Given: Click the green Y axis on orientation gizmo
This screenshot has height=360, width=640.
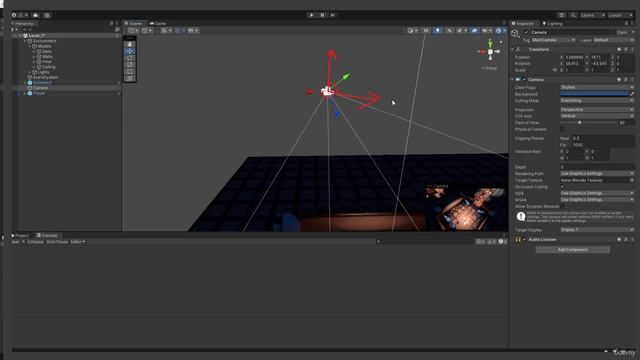Looking at the screenshot, I should (490, 43).
